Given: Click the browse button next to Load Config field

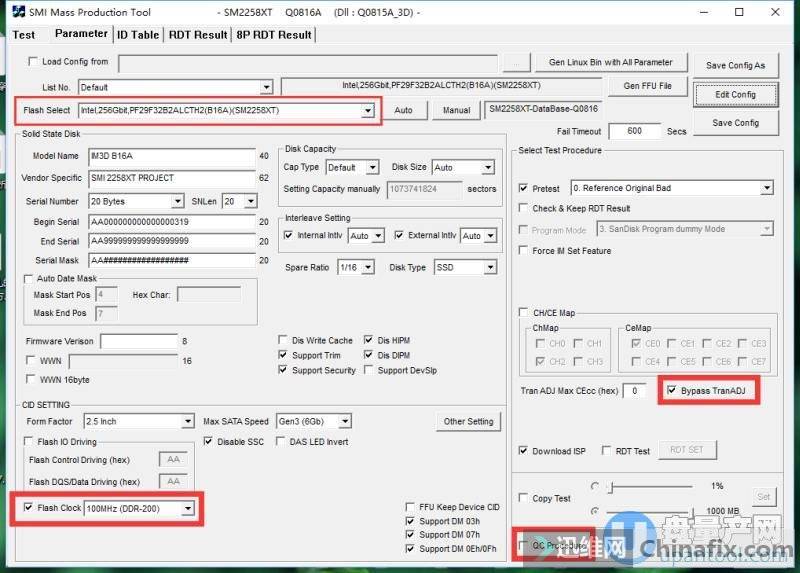Looking at the screenshot, I should 516,64.
